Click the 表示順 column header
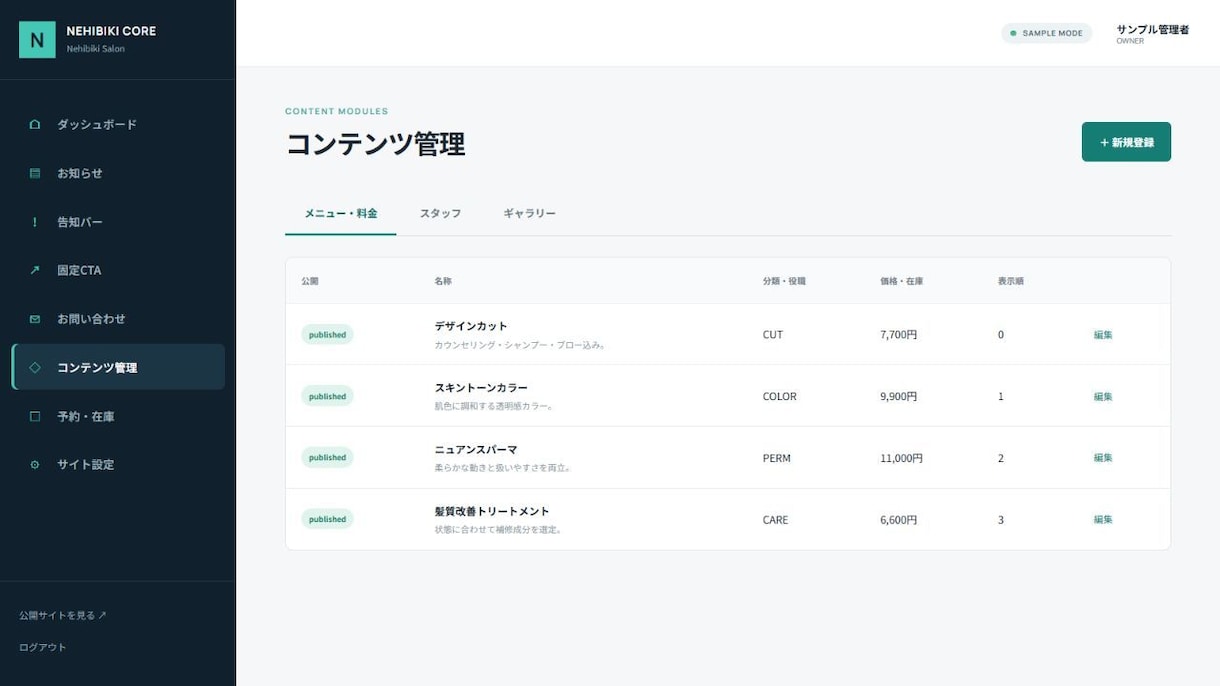Screen dimensions: 1220x686 click(x=1011, y=281)
